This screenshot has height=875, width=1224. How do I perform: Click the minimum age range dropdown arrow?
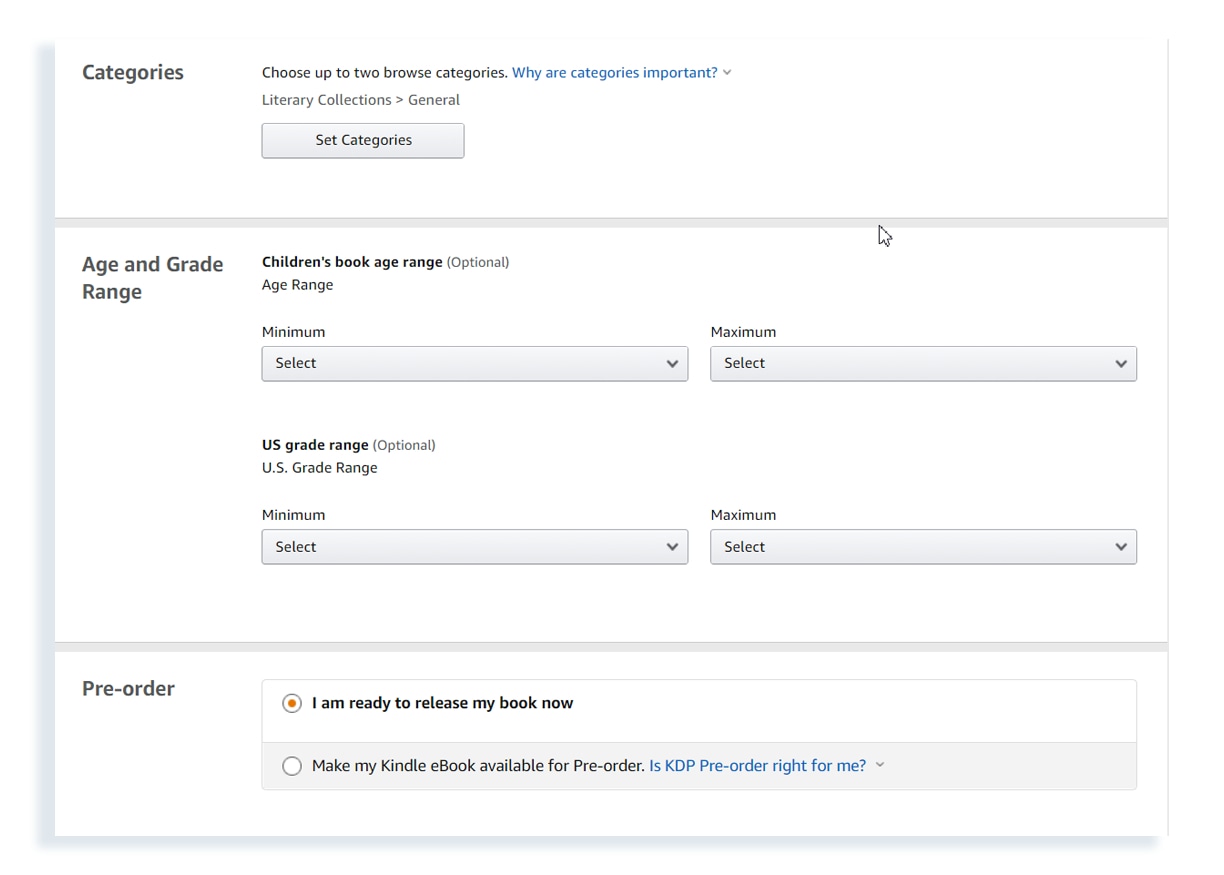673,364
